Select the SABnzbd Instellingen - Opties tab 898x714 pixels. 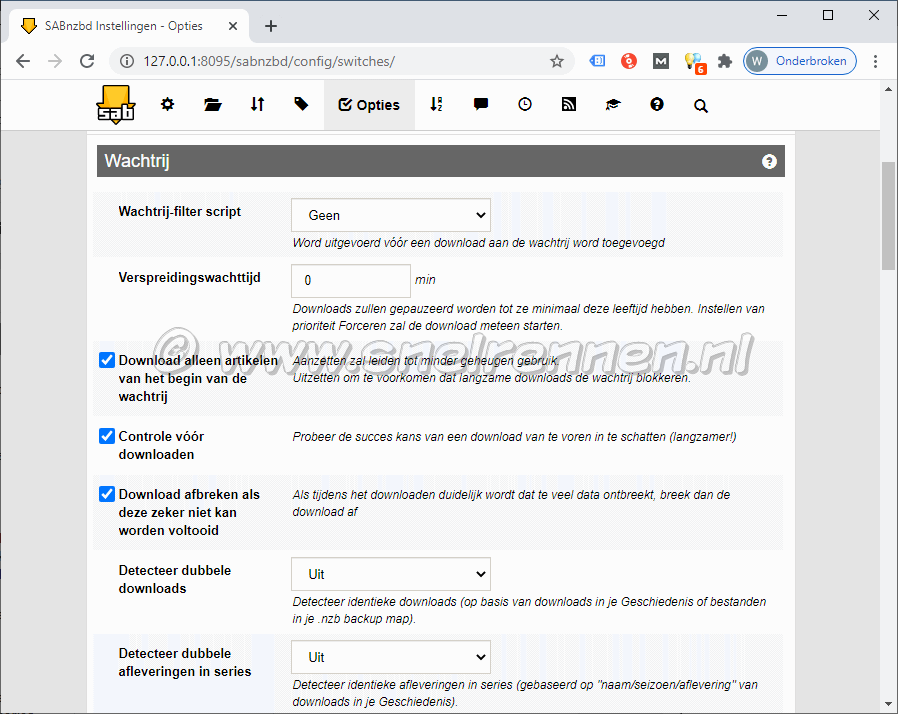(x=129, y=26)
